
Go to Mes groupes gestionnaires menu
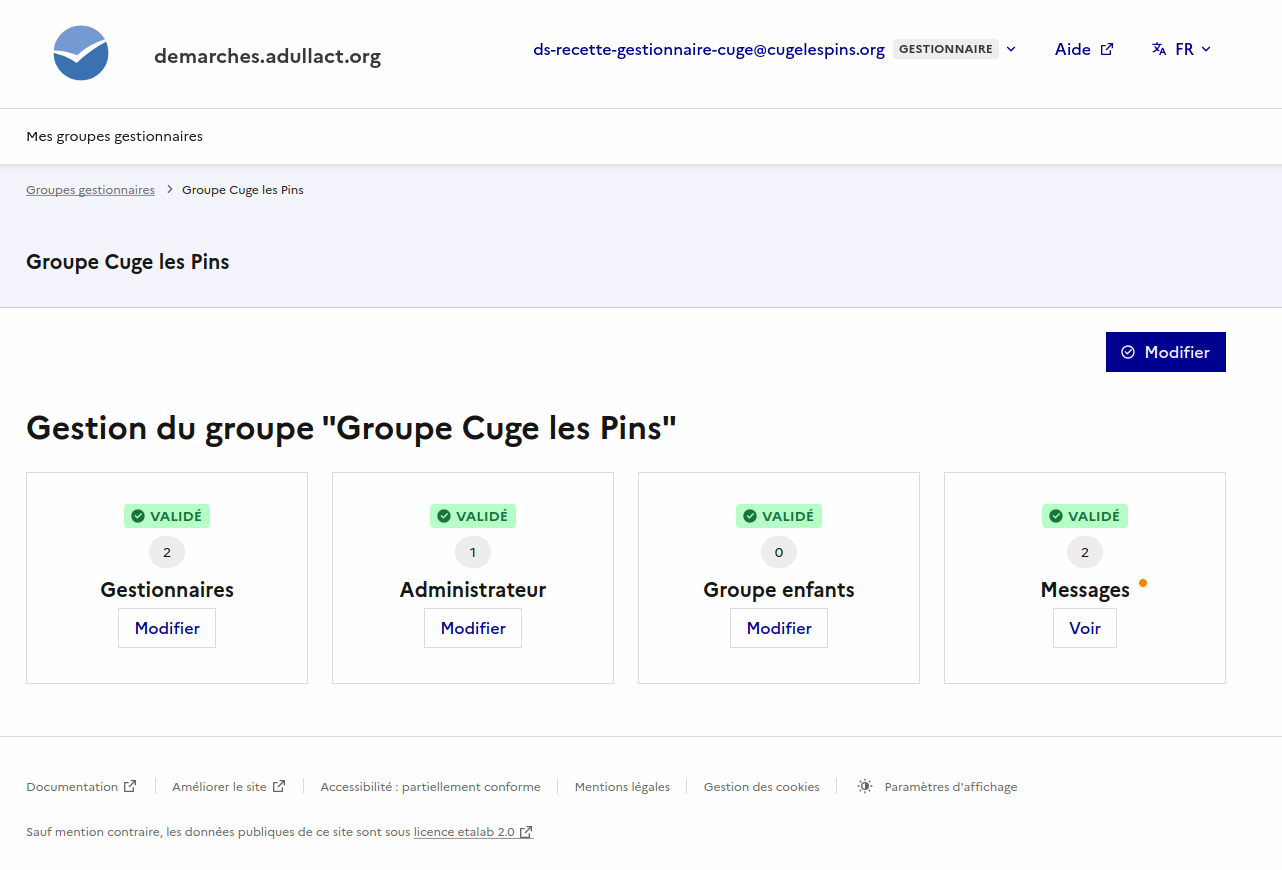[x=114, y=136]
